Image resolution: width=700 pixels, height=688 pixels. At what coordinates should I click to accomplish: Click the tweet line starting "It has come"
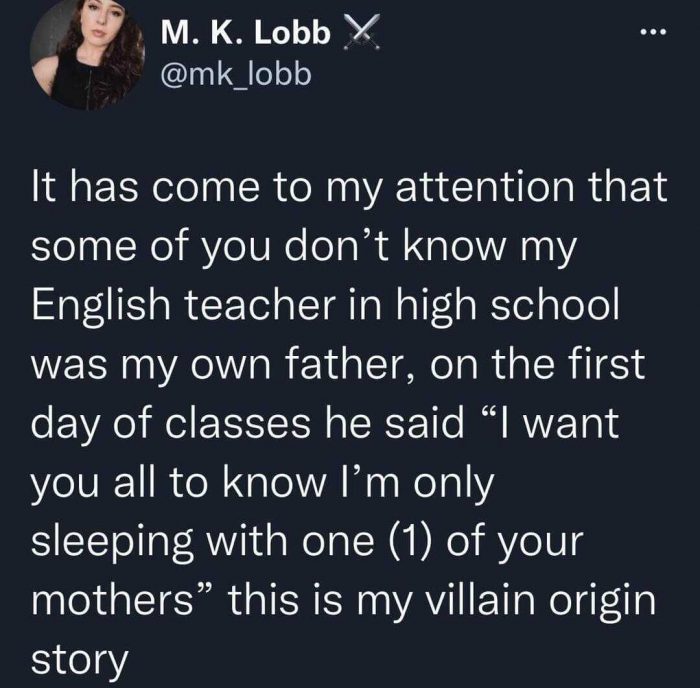(x=349, y=188)
